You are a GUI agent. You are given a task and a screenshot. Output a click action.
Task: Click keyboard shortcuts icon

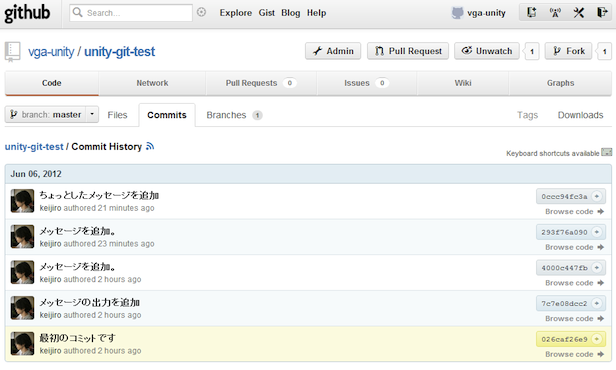click(607, 152)
